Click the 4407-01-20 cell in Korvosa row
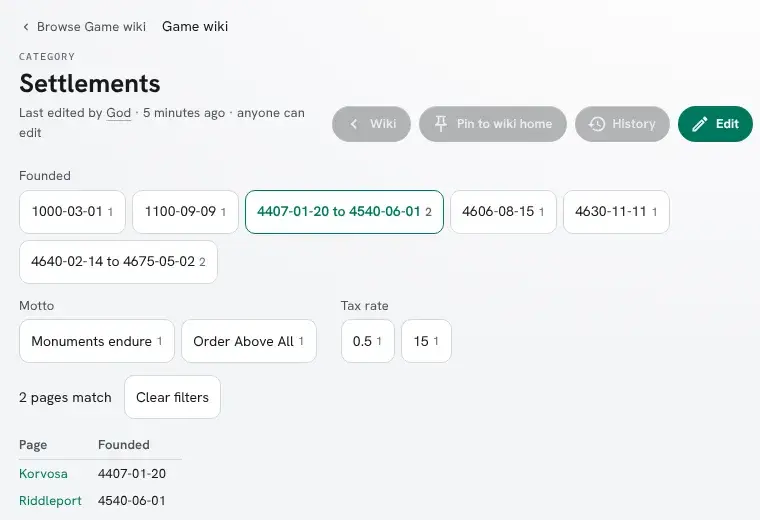The height and width of the screenshot is (520, 760). tap(132, 473)
